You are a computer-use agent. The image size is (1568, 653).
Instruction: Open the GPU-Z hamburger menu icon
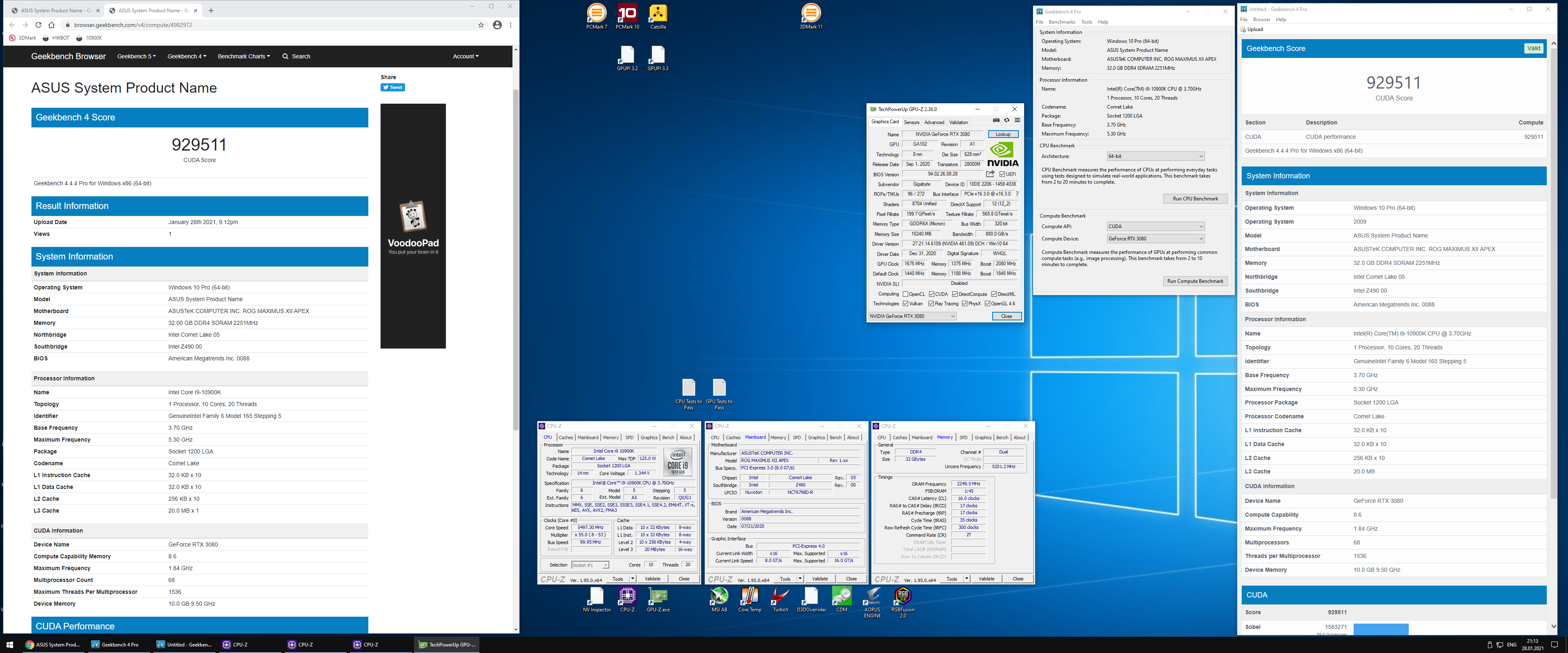click(x=1017, y=120)
